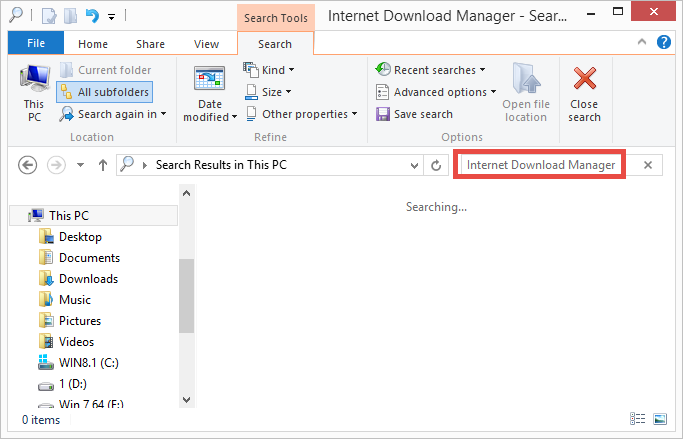Switch to Details view icon in status bar

tap(637, 419)
